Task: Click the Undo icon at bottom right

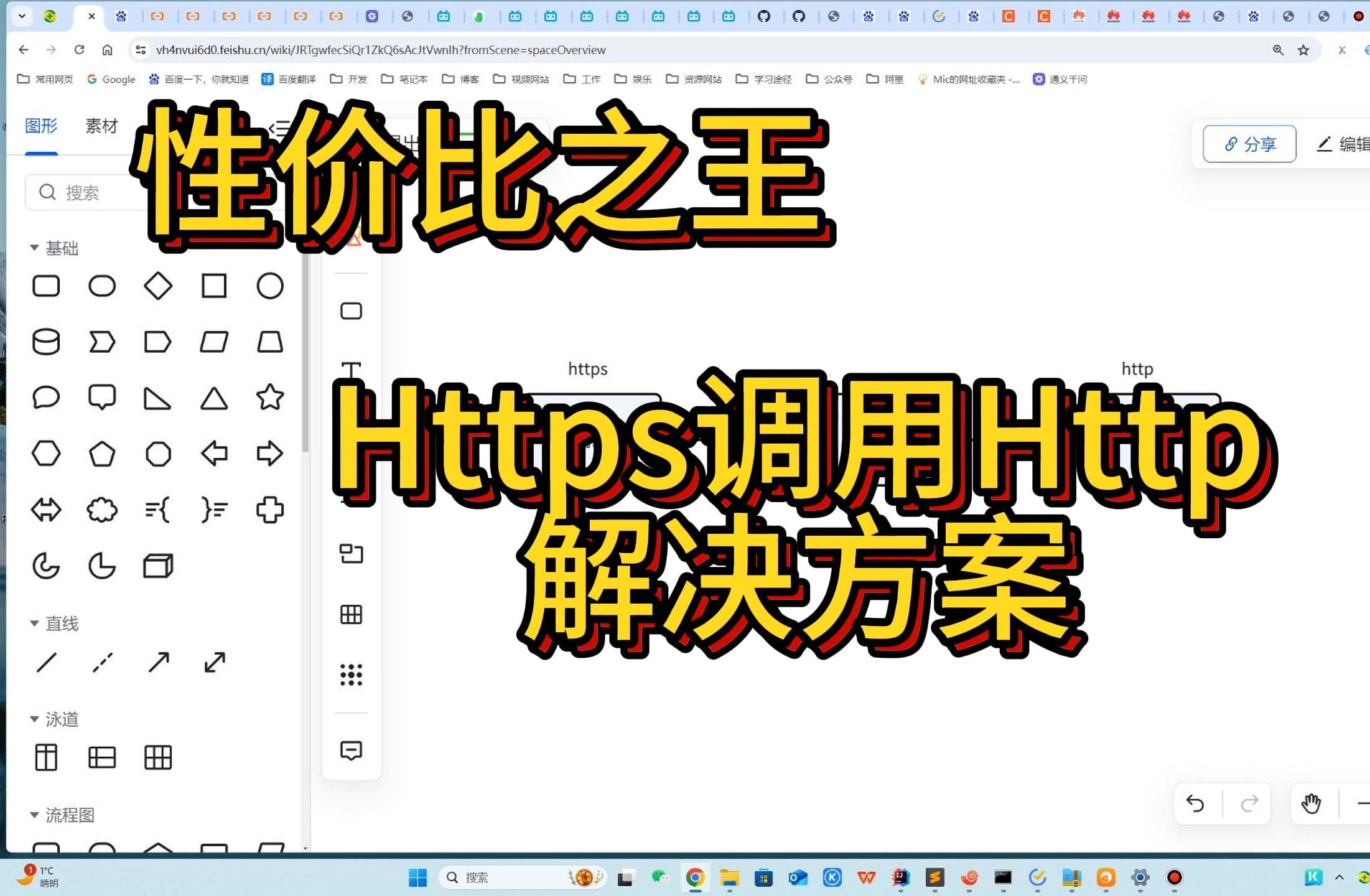Action: 1196,803
